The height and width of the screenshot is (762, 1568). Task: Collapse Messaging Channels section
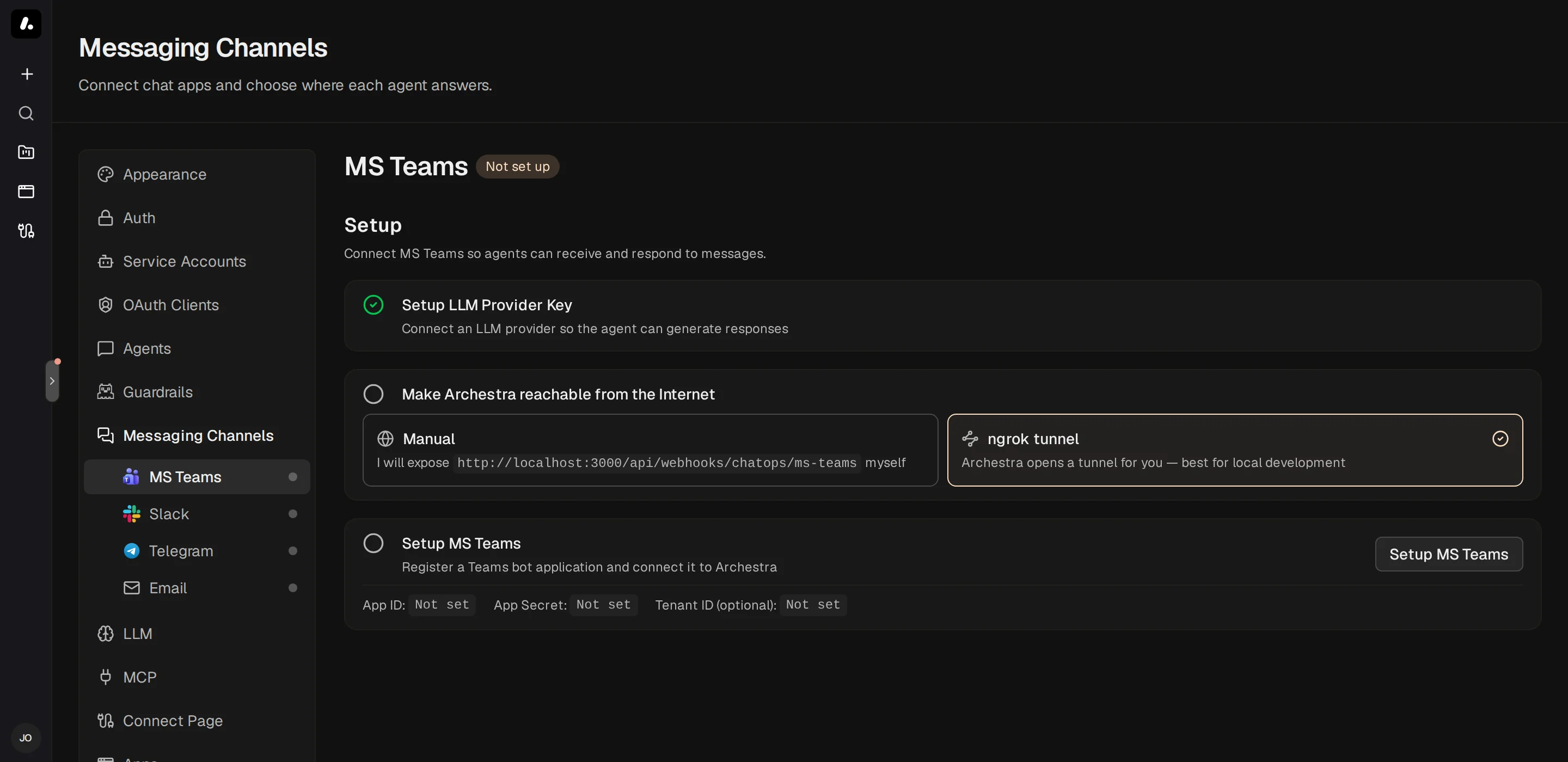click(x=197, y=436)
